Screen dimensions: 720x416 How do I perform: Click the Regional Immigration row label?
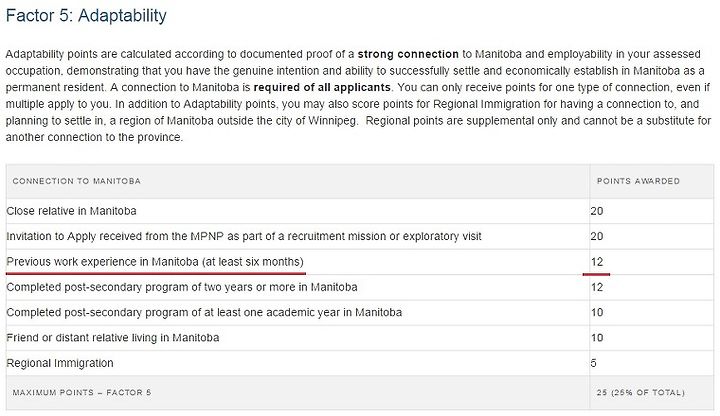click(x=60, y=363)
